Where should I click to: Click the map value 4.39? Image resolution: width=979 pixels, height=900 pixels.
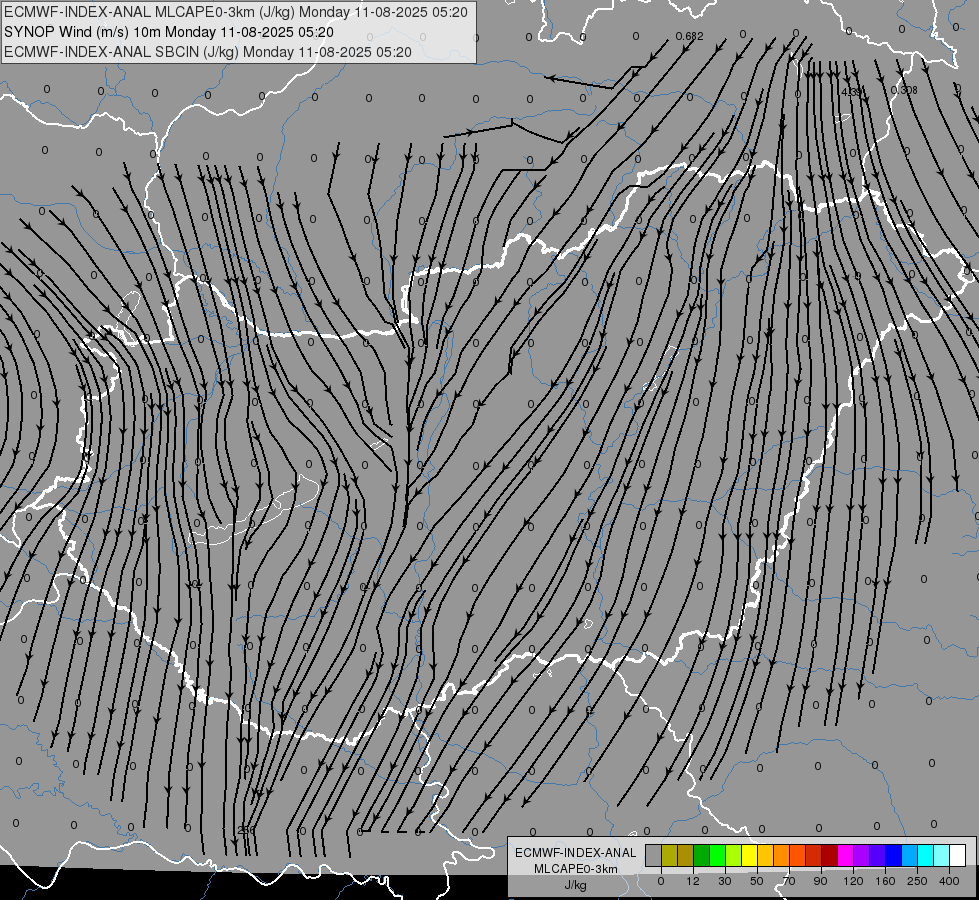pyautogui.click(x=852, y=92)
